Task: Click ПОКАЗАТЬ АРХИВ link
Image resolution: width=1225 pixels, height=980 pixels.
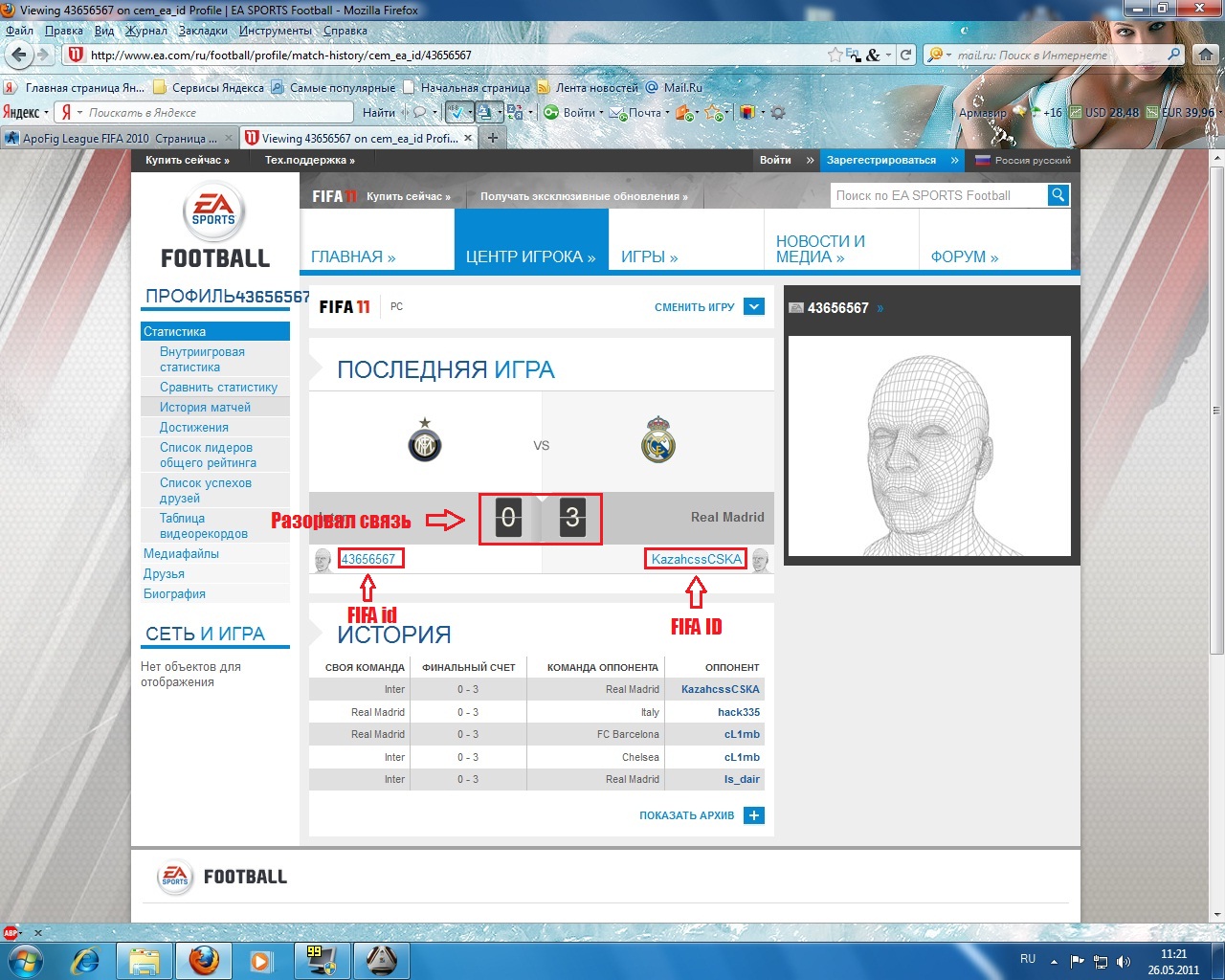Action: [687, 815]
